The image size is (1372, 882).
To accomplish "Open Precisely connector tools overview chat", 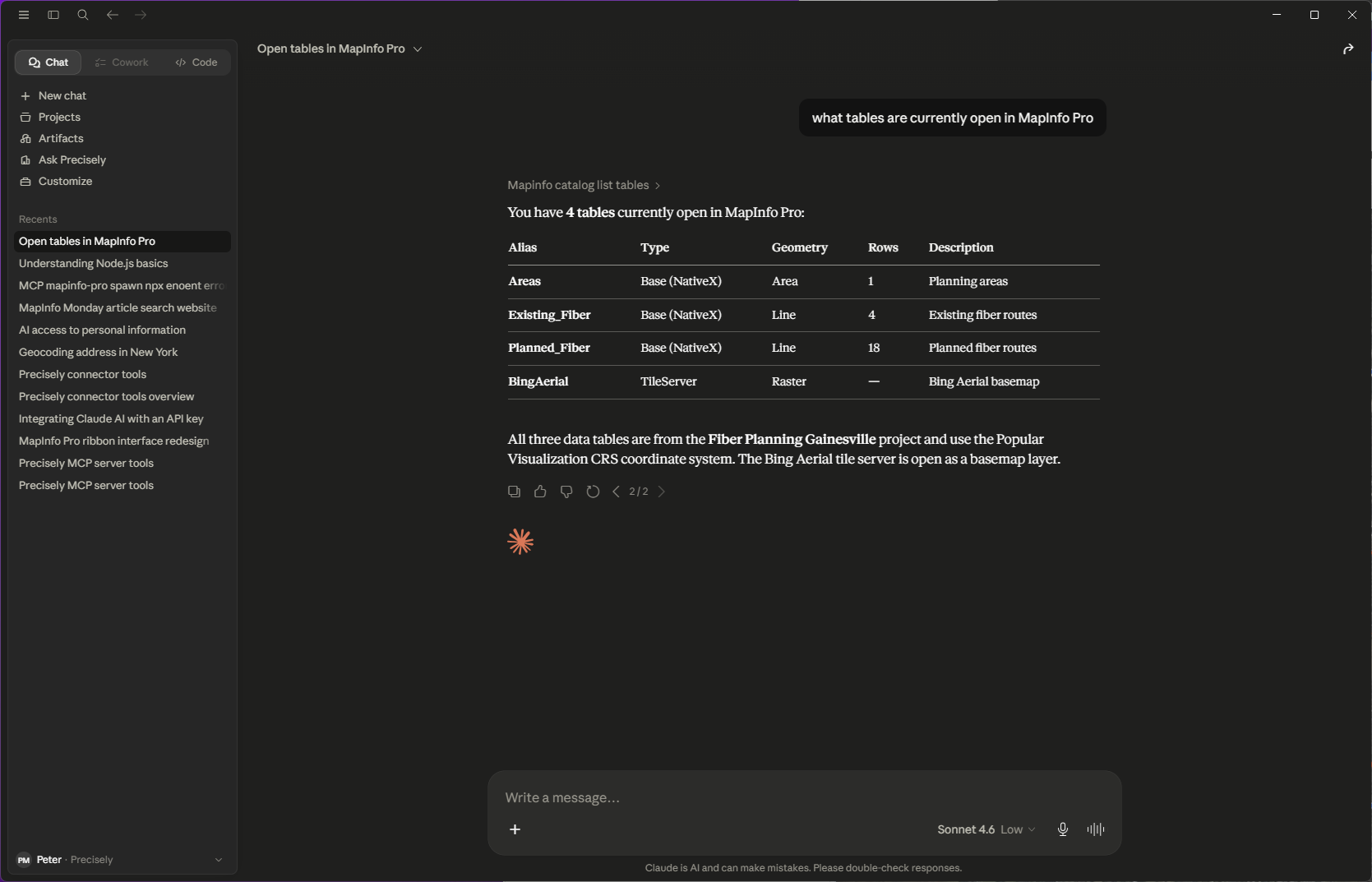I will (122, 397).
